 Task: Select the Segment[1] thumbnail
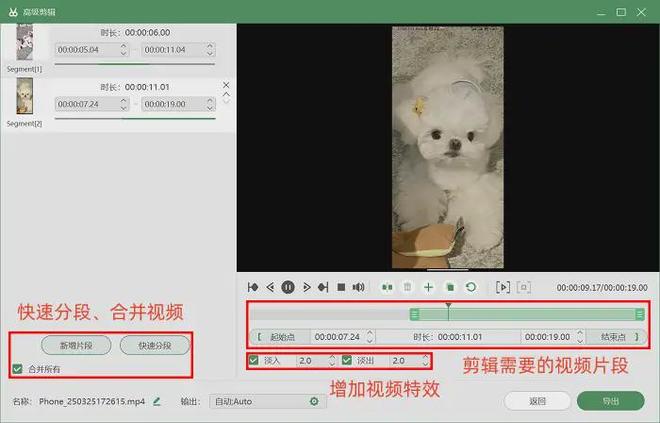point(24,42)
